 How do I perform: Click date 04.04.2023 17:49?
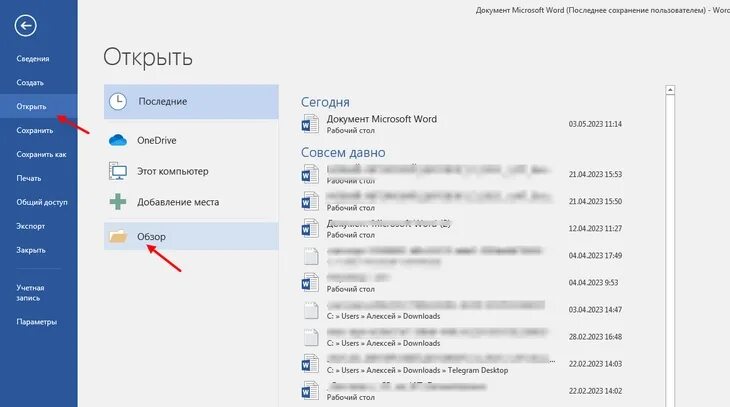click(x=595, y=255)
